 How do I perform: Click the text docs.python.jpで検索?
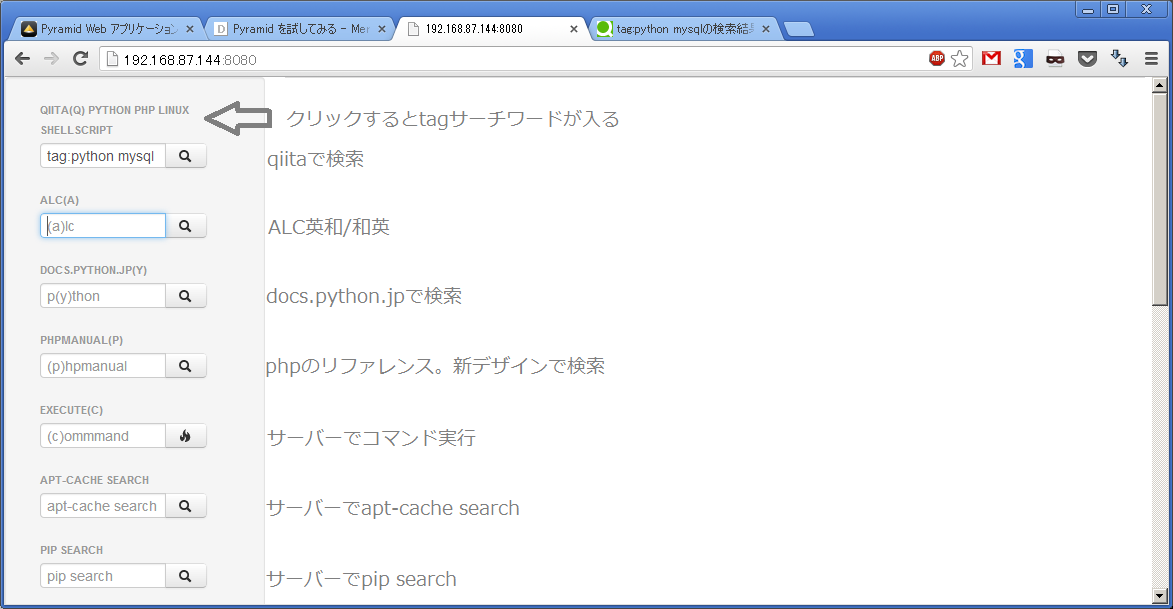[x=364, y=296]
